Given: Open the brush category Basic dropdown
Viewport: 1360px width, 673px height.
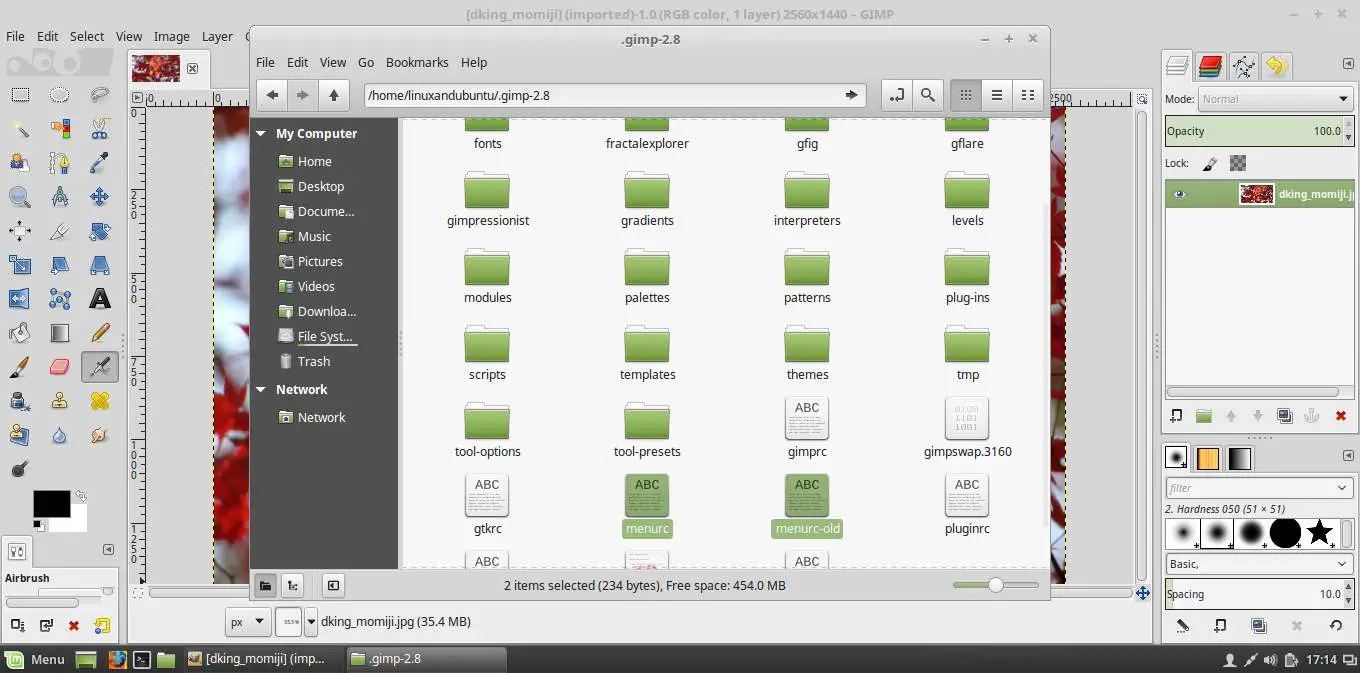Looking at the screenshot, I should [x=1258, y=563].
